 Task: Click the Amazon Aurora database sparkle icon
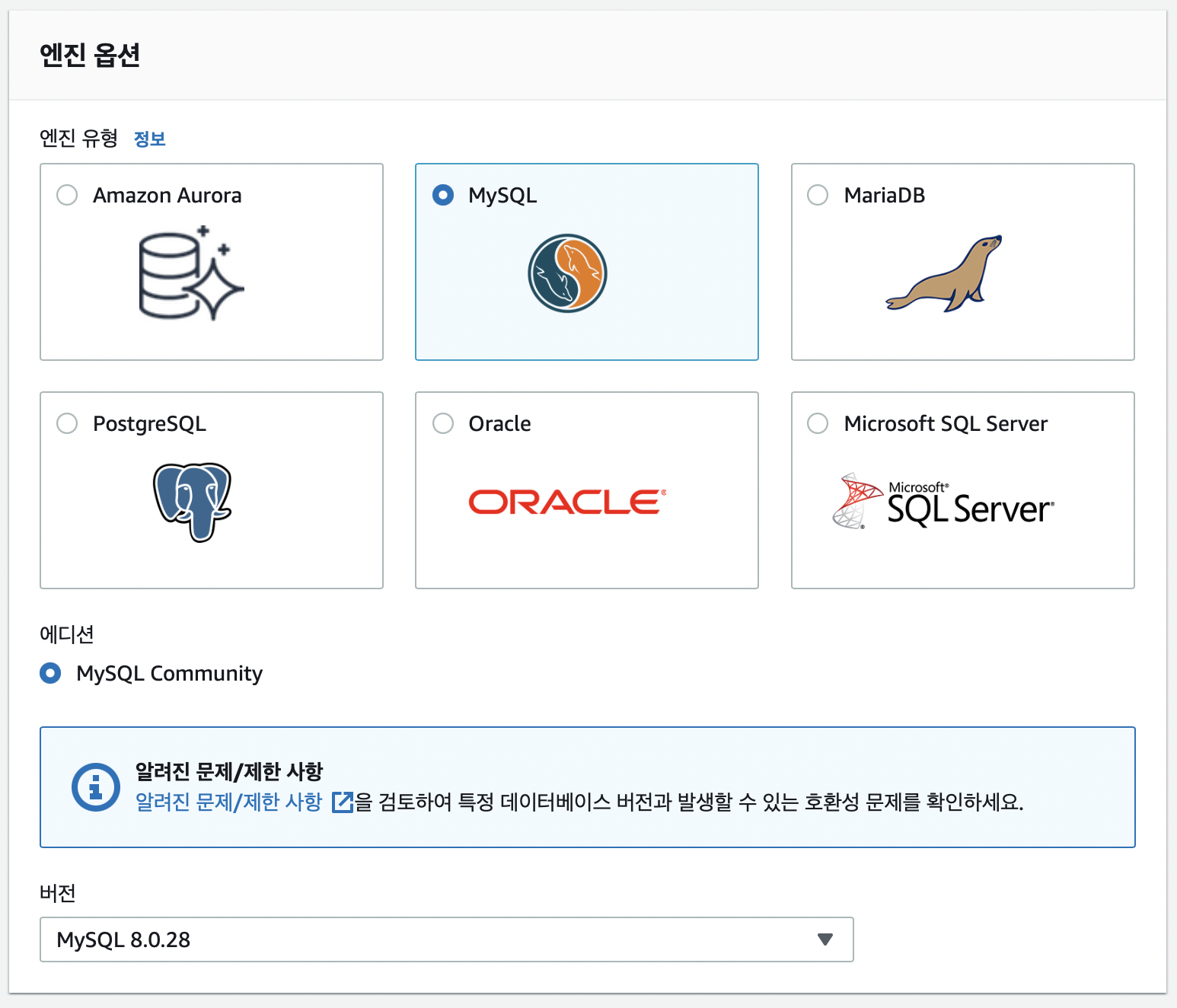191,273
